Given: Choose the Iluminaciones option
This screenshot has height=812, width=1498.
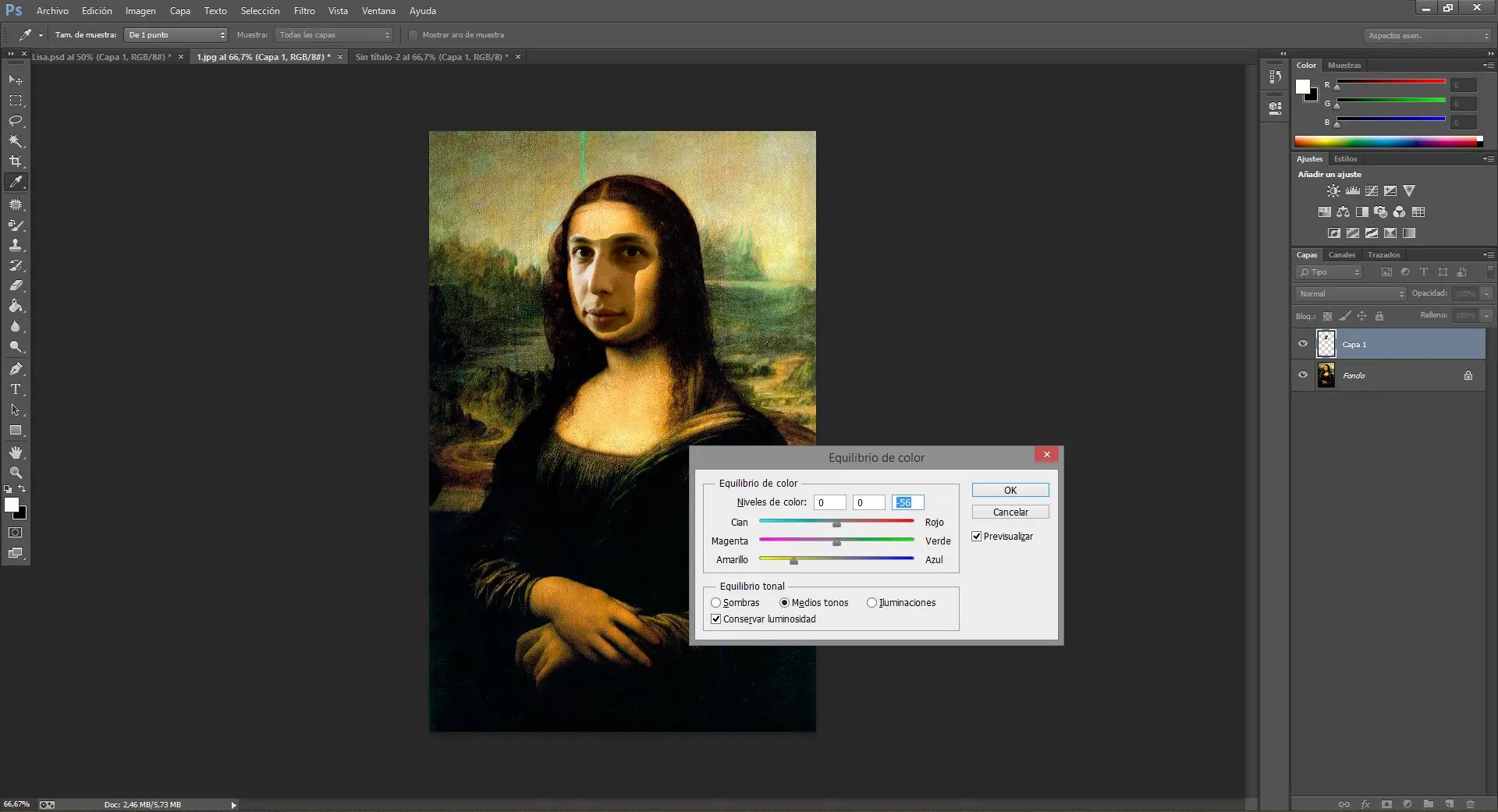Looking at the screenshot, I should click(x=872, y=603).
